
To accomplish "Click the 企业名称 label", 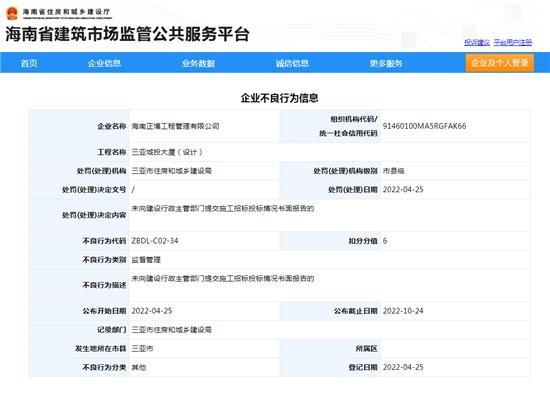I will pos(112,126).
